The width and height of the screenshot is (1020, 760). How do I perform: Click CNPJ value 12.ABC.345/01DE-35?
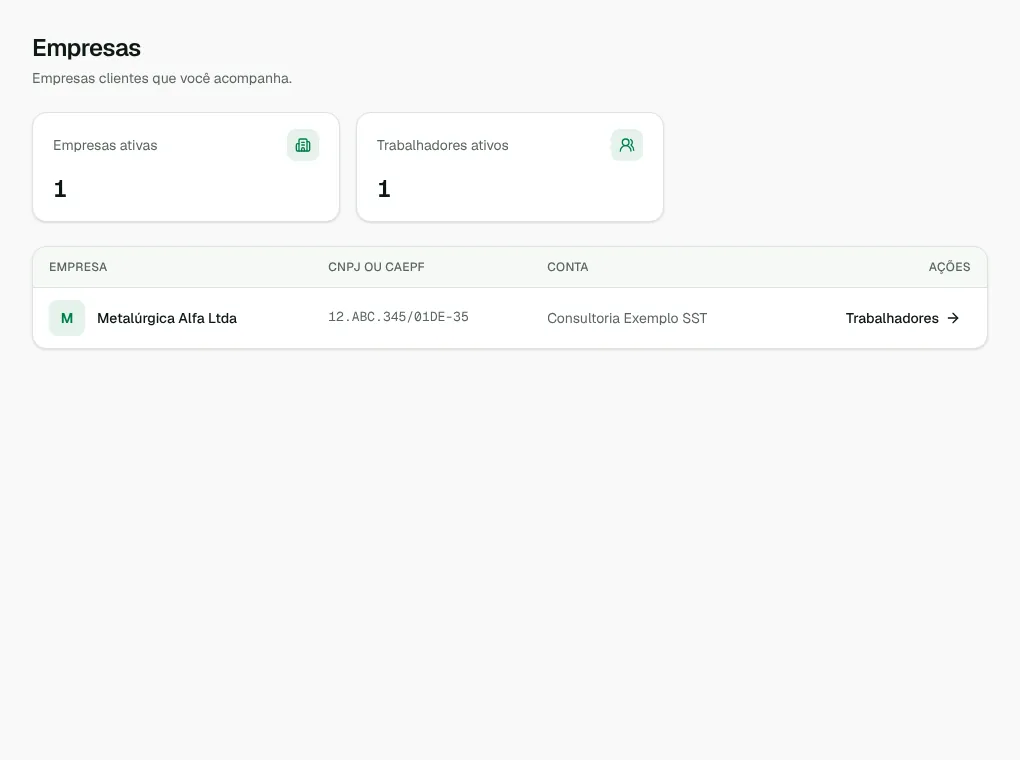(x=398, y=317)
